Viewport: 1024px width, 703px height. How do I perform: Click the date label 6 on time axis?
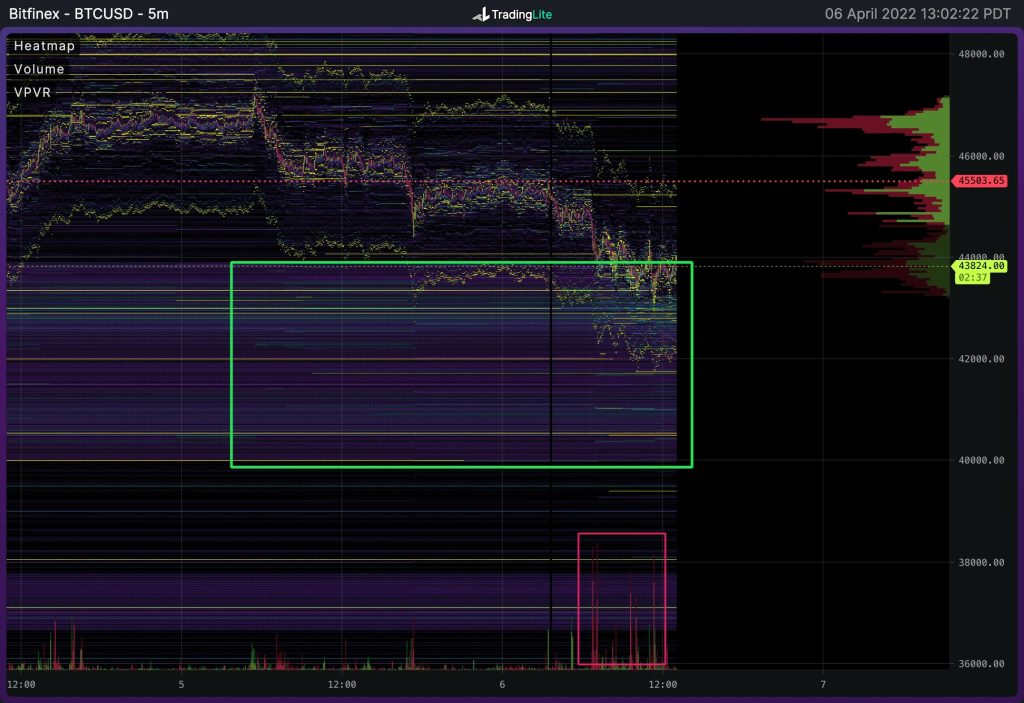pyautogui.click(x=502, y=684)
